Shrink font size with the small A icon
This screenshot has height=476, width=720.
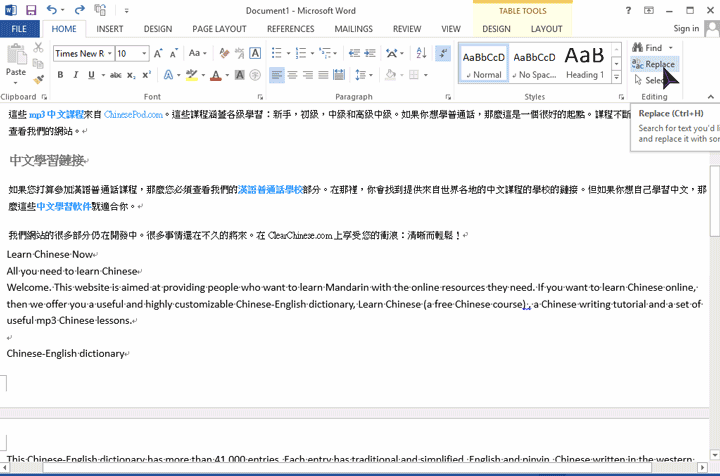pos(174,53)
